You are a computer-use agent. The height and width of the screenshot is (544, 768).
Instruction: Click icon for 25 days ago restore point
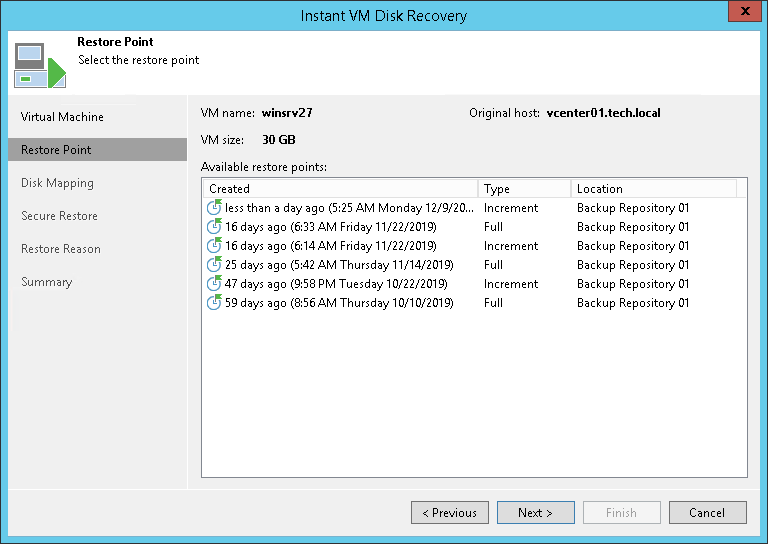click(x=214, y=265)
